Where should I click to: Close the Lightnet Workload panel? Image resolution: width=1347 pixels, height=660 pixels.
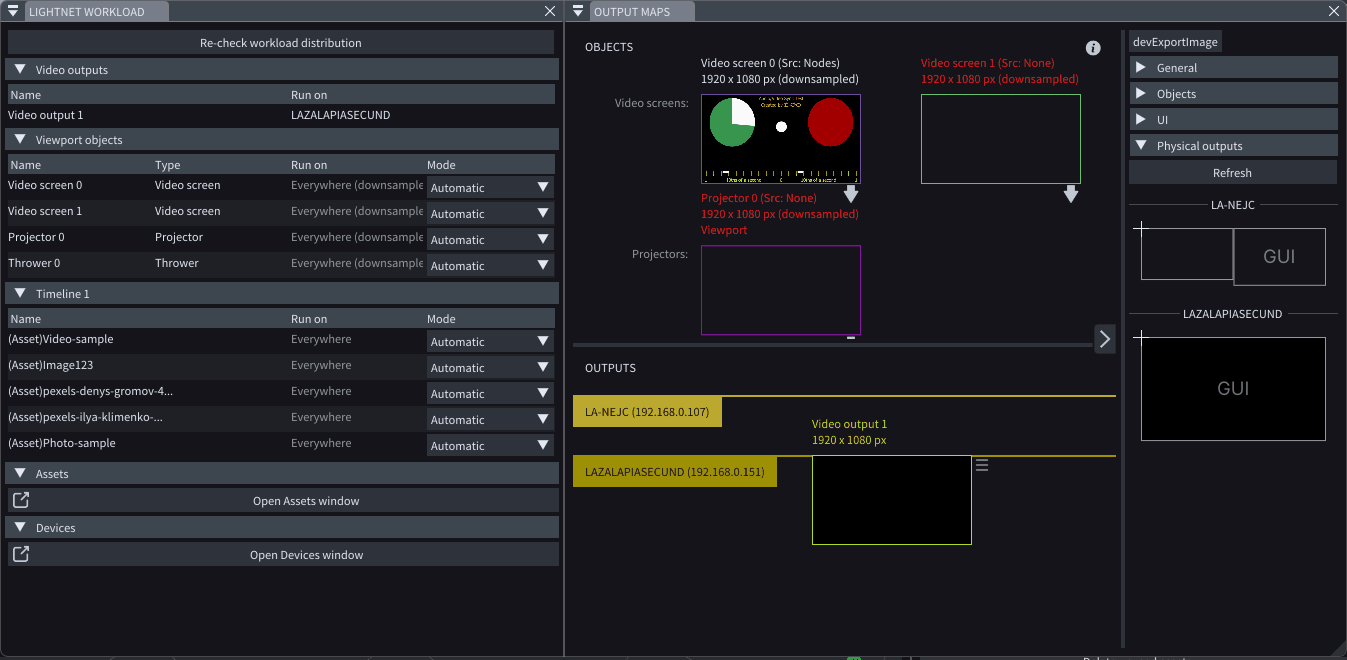550,11
